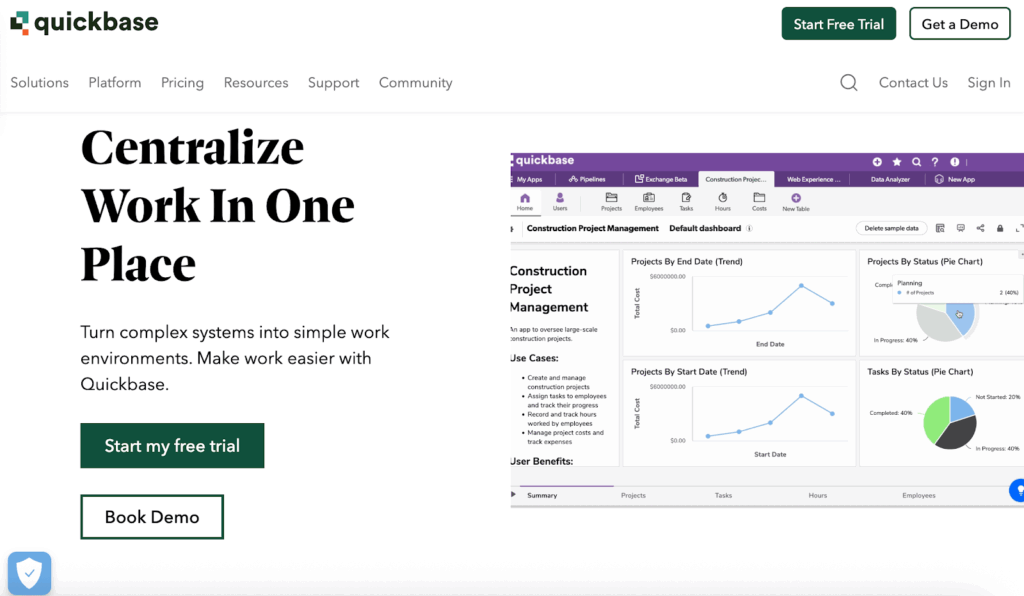Image resolution: width=1024 pixels, height=596 pixels.
Task: Open the Home icon in app toolbar
Action: tap(525, 202)
